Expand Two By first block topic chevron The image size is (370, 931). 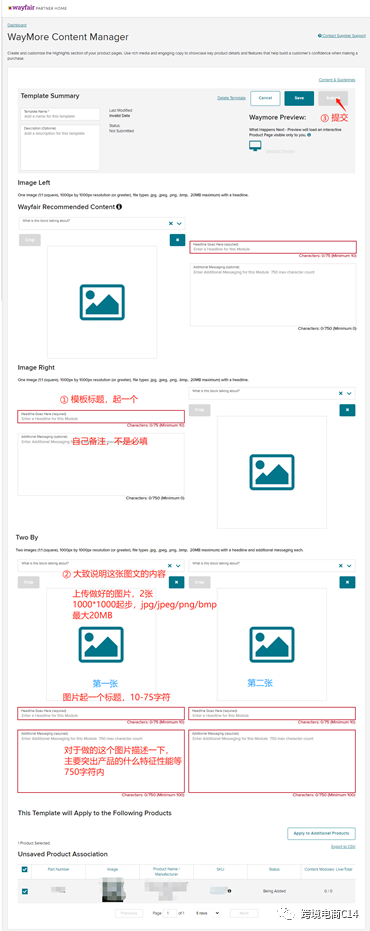[179, 566]
